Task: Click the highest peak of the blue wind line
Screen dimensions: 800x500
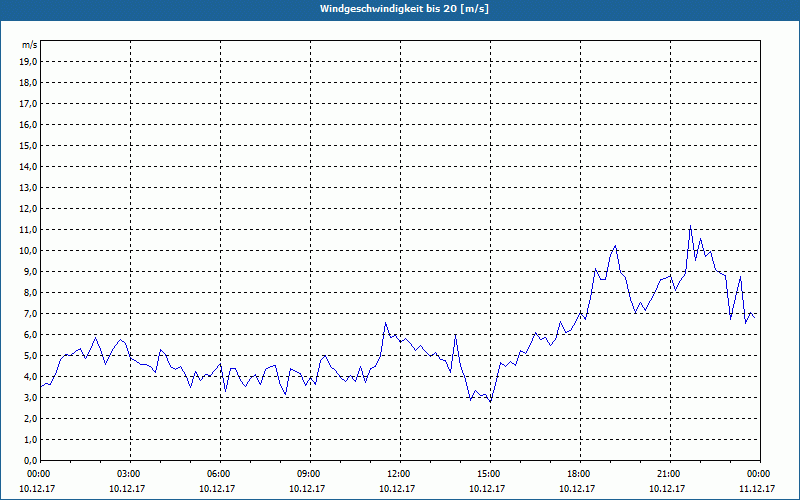Action: (x=690, y=226)
